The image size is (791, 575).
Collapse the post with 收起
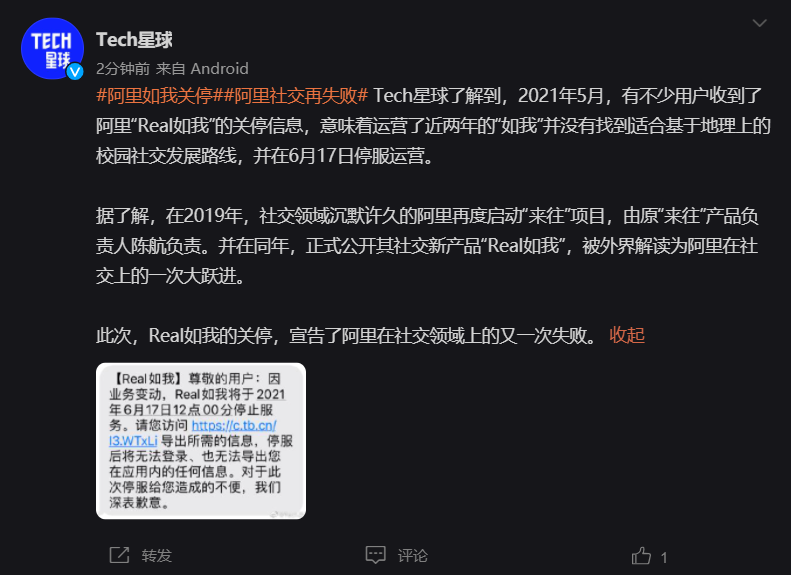(x=627, y=335)
